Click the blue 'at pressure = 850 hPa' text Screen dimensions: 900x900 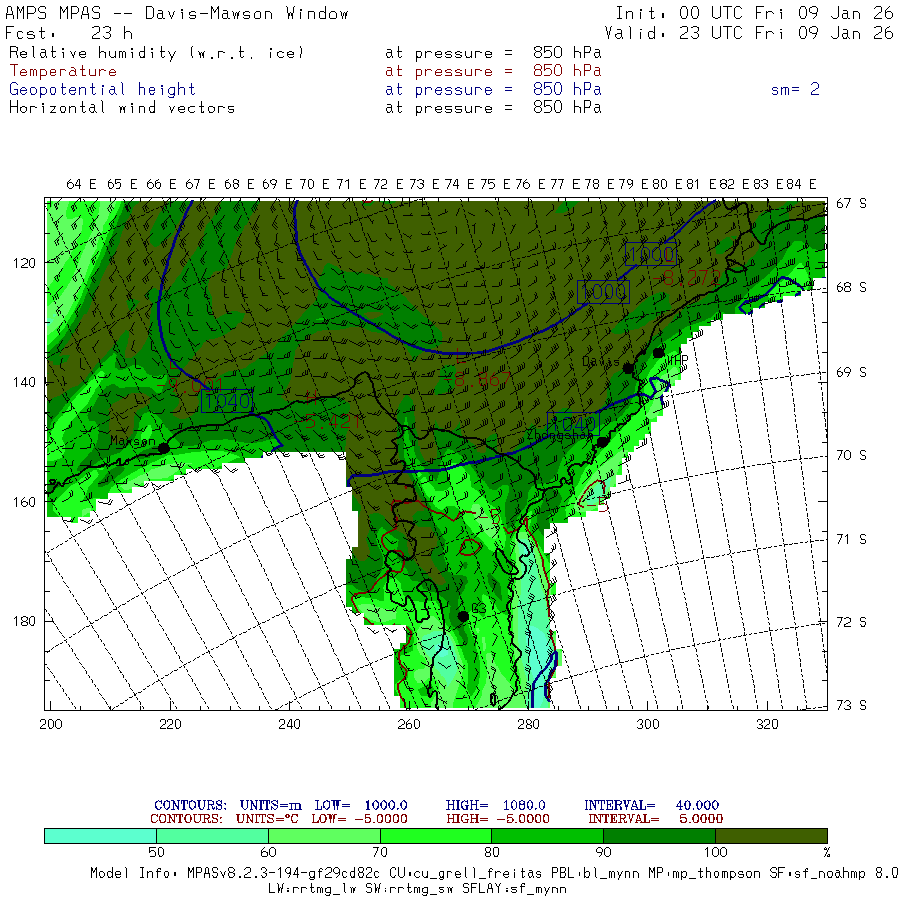click(493, 90)
